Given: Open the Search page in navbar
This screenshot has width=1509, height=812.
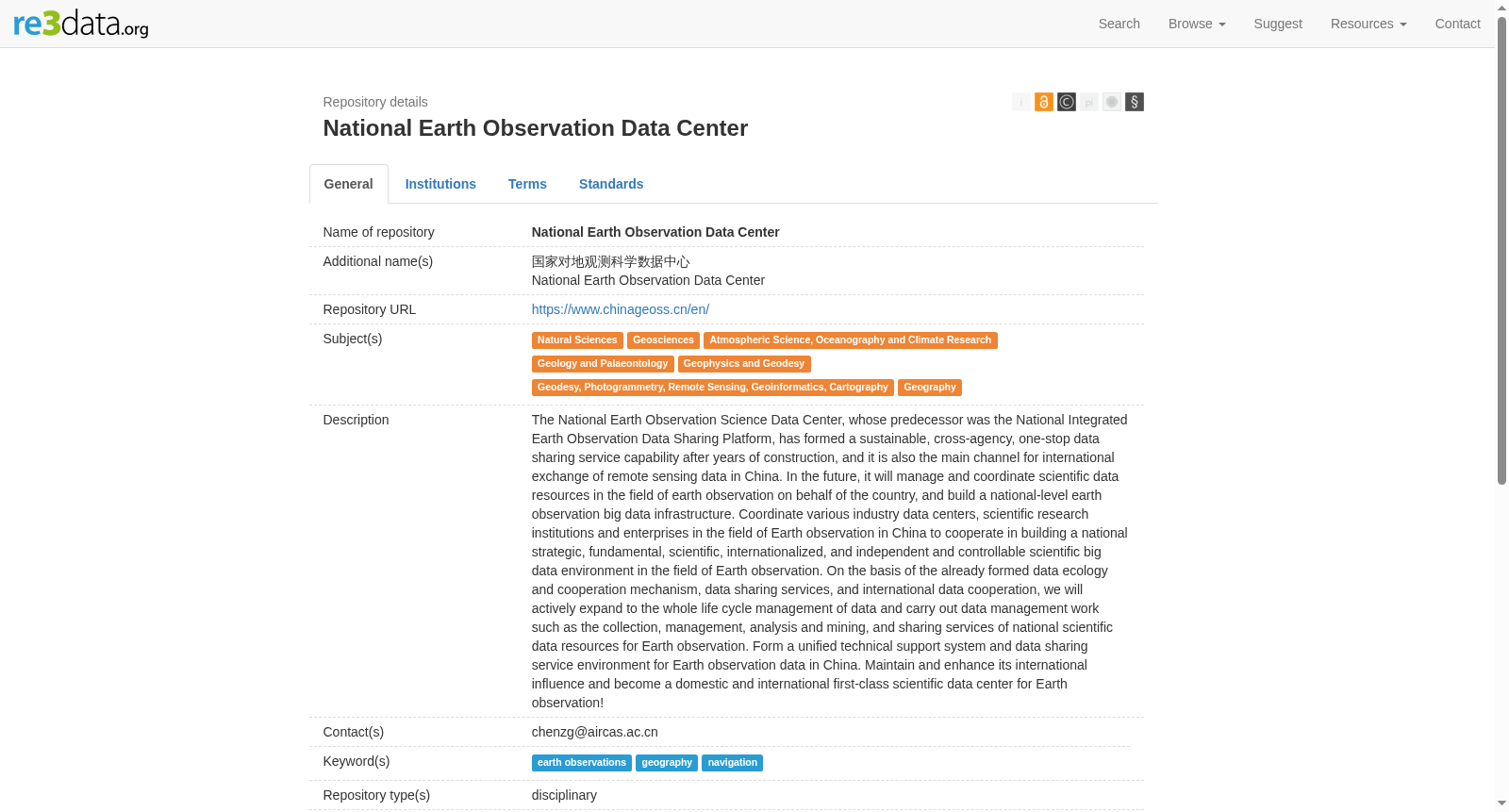Looking at the screenshot, I should [1119, 24].
